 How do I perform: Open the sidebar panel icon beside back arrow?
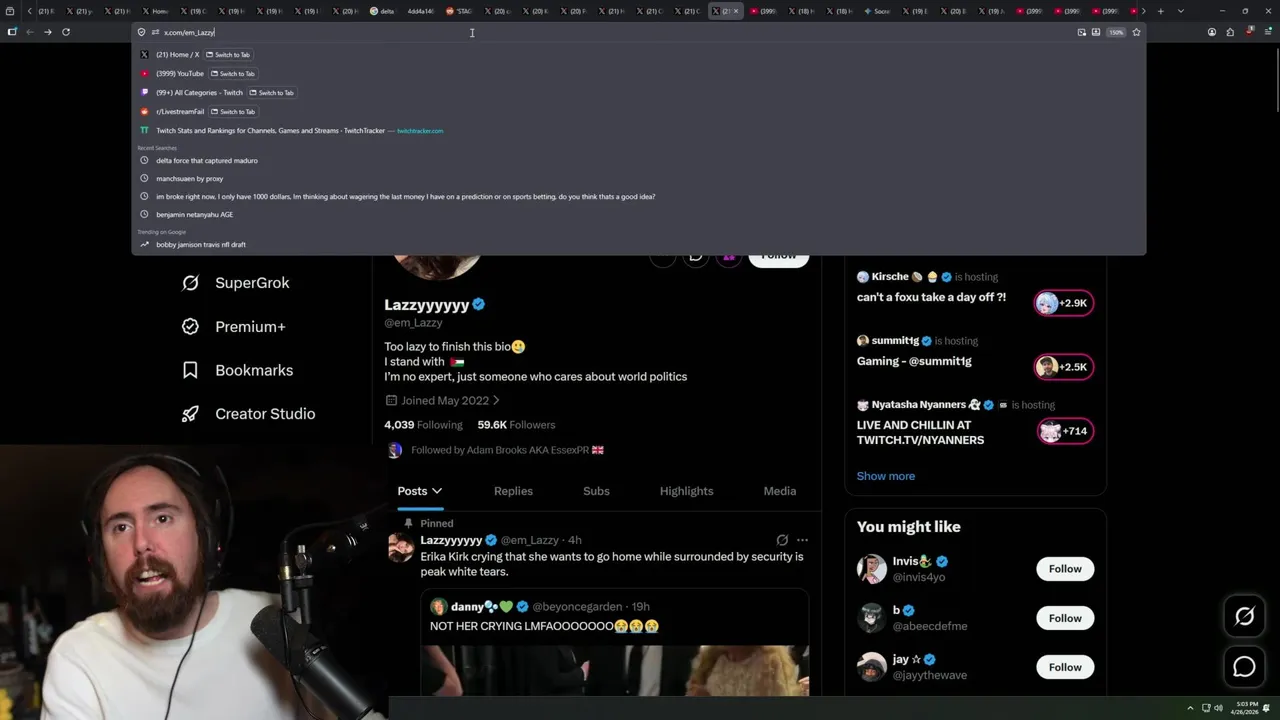(12, 32)
